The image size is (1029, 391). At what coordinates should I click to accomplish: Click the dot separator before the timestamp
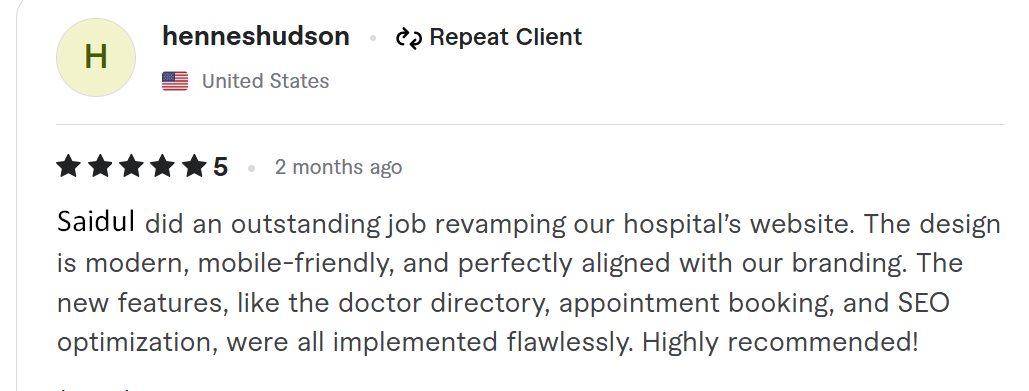coord(251,169)
